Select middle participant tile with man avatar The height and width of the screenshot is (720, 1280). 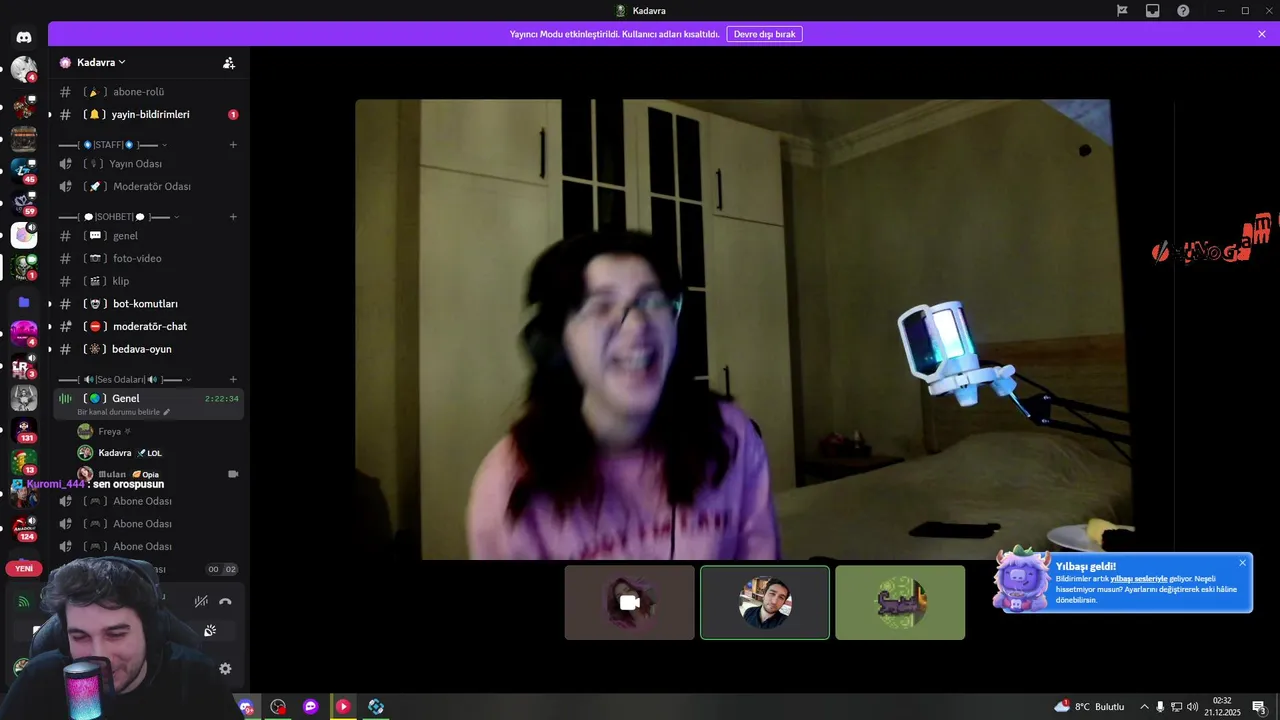765,603
